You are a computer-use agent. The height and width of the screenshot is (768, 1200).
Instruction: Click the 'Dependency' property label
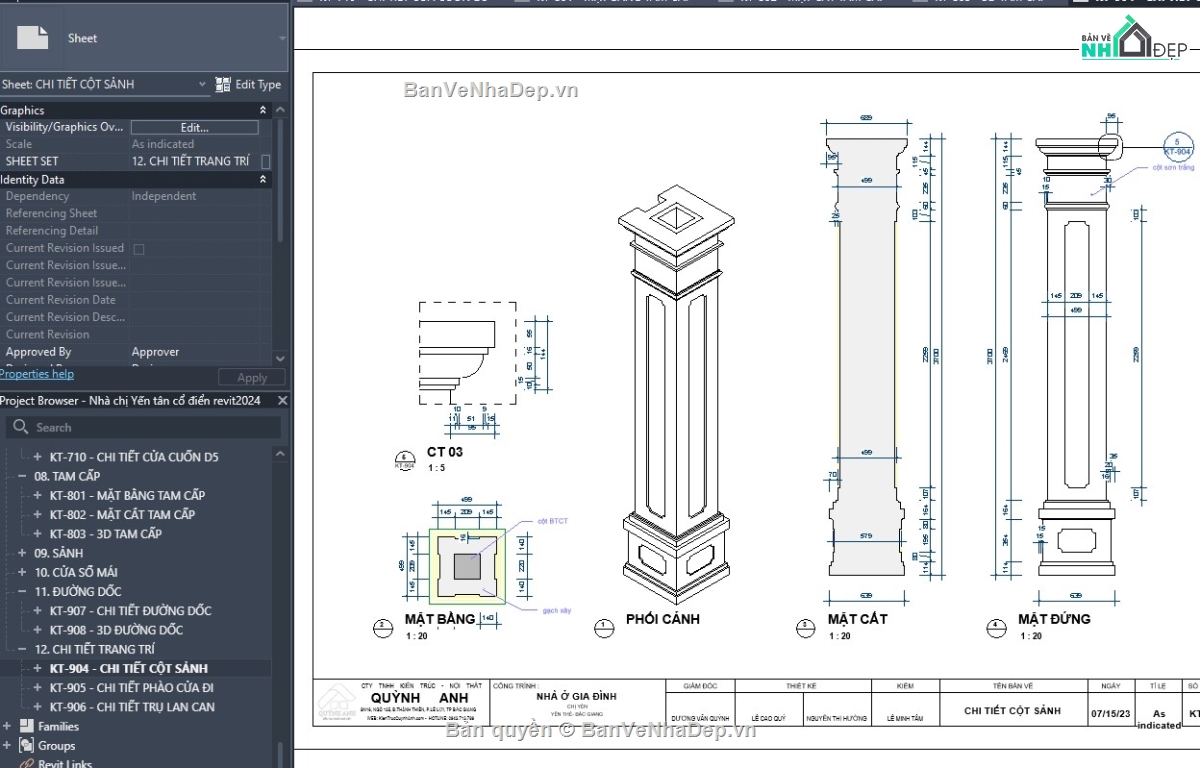pyautogui.click(x=38, y=196)
